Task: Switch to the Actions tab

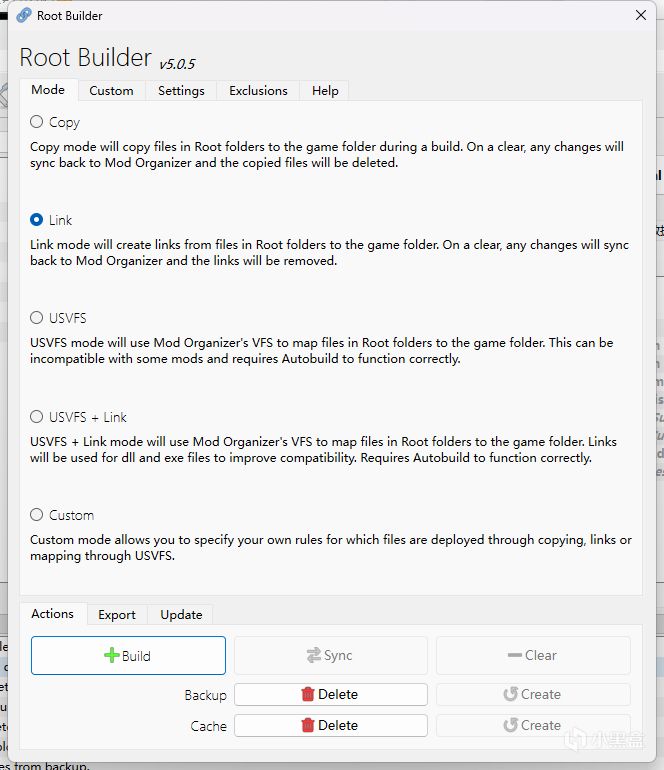Action: pos(53,614)
